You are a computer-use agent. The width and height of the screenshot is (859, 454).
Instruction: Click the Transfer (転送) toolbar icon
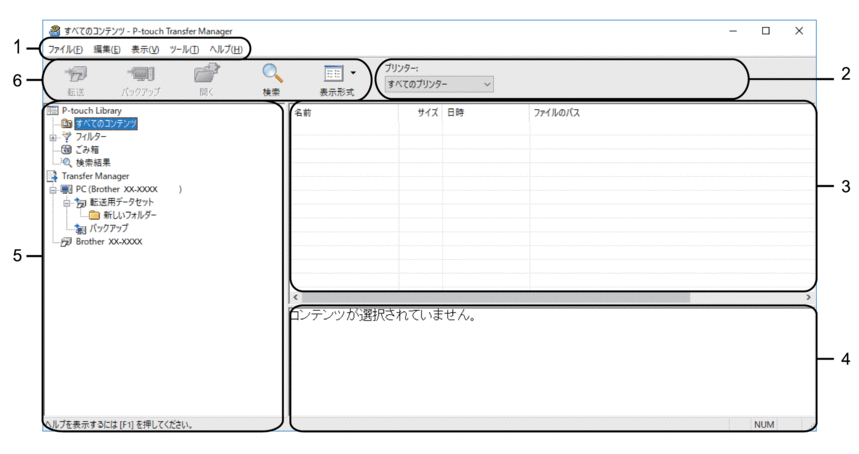point(76,74)
